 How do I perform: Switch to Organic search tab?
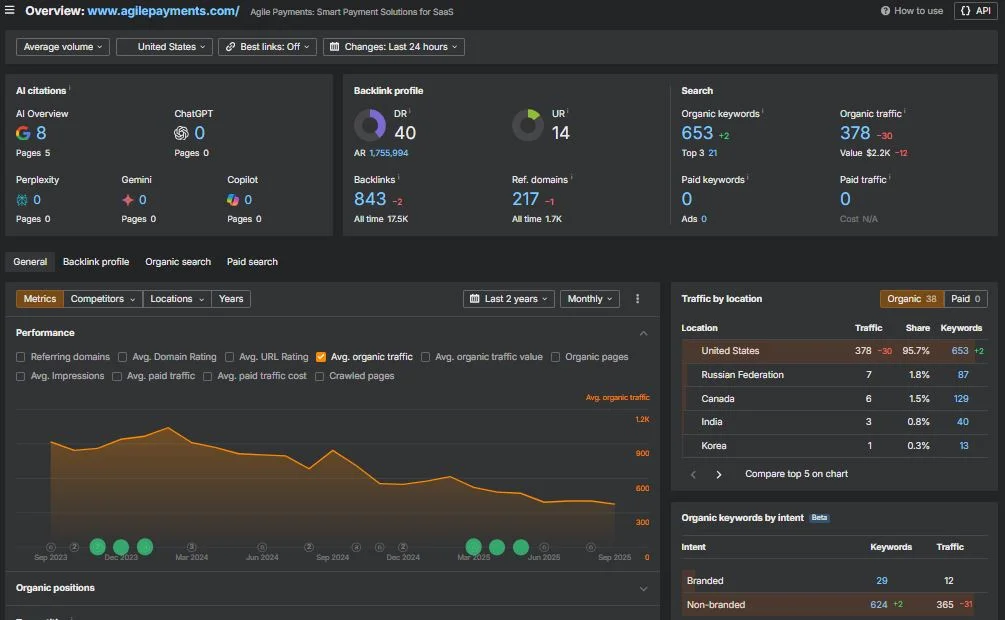178,262
